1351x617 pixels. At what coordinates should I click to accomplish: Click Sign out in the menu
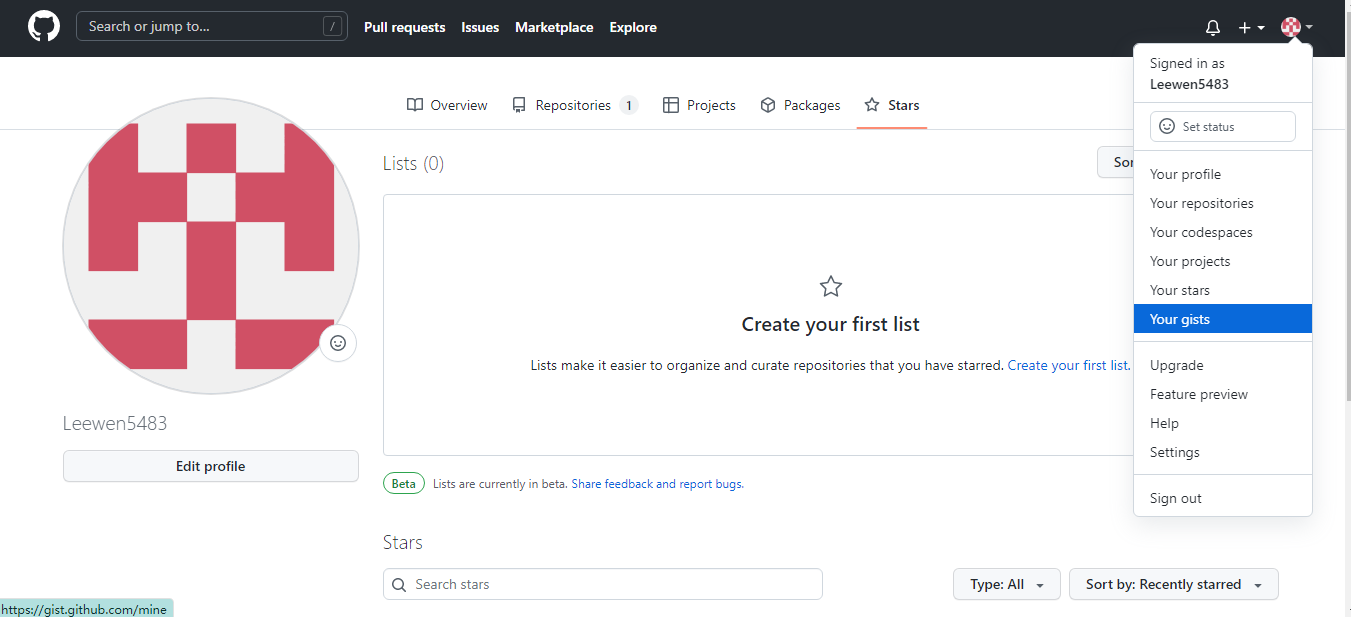tap(1223, 498)
